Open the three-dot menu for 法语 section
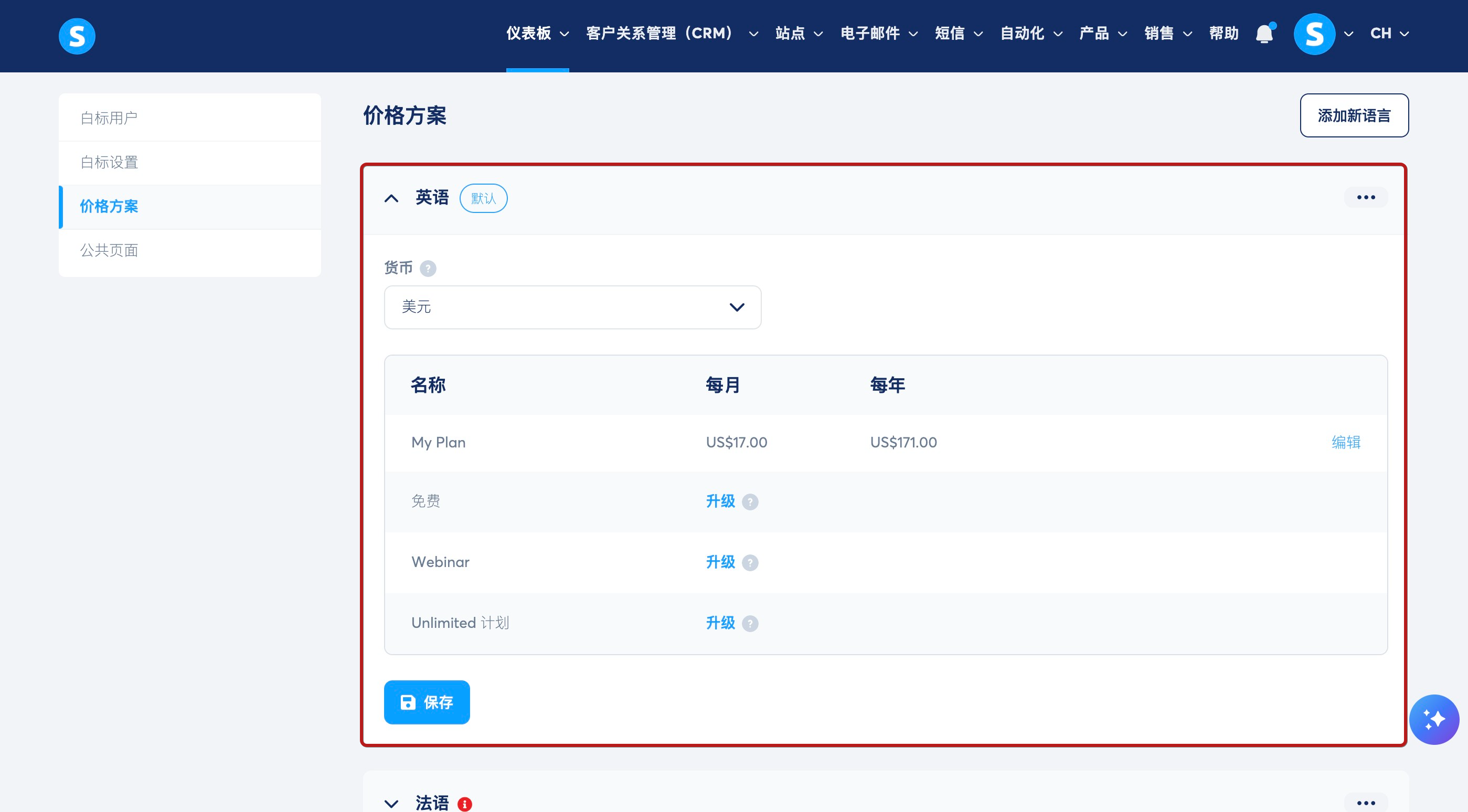Screen dimensions: 1468x812 click(1365, 803)
